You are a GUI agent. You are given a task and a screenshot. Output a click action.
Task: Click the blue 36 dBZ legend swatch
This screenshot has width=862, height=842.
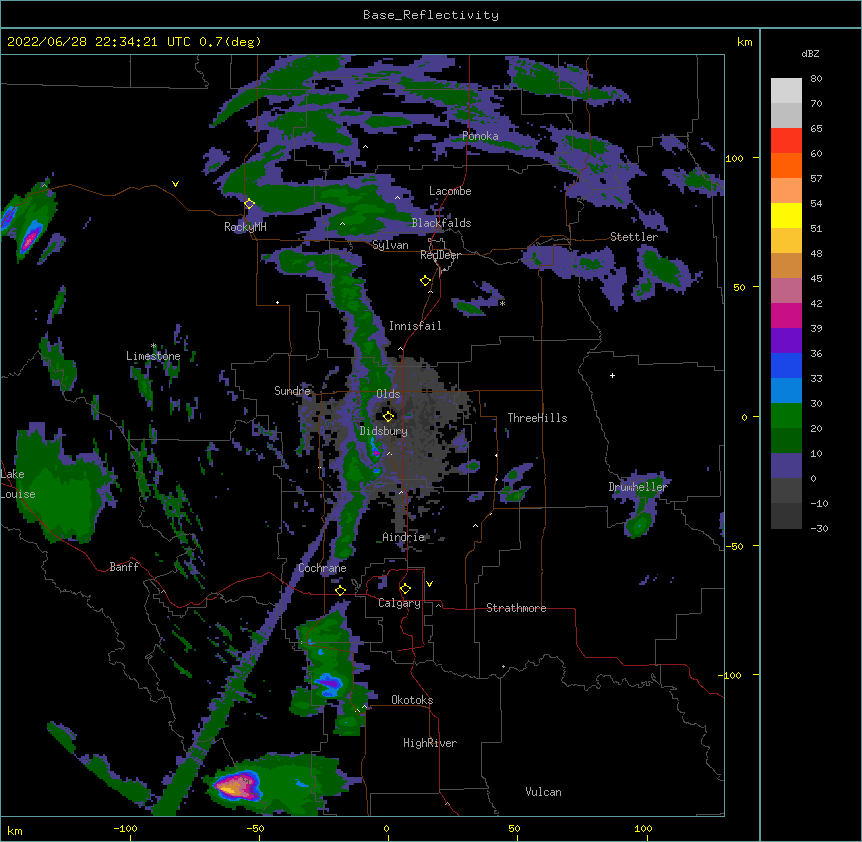tap(786, 365)
